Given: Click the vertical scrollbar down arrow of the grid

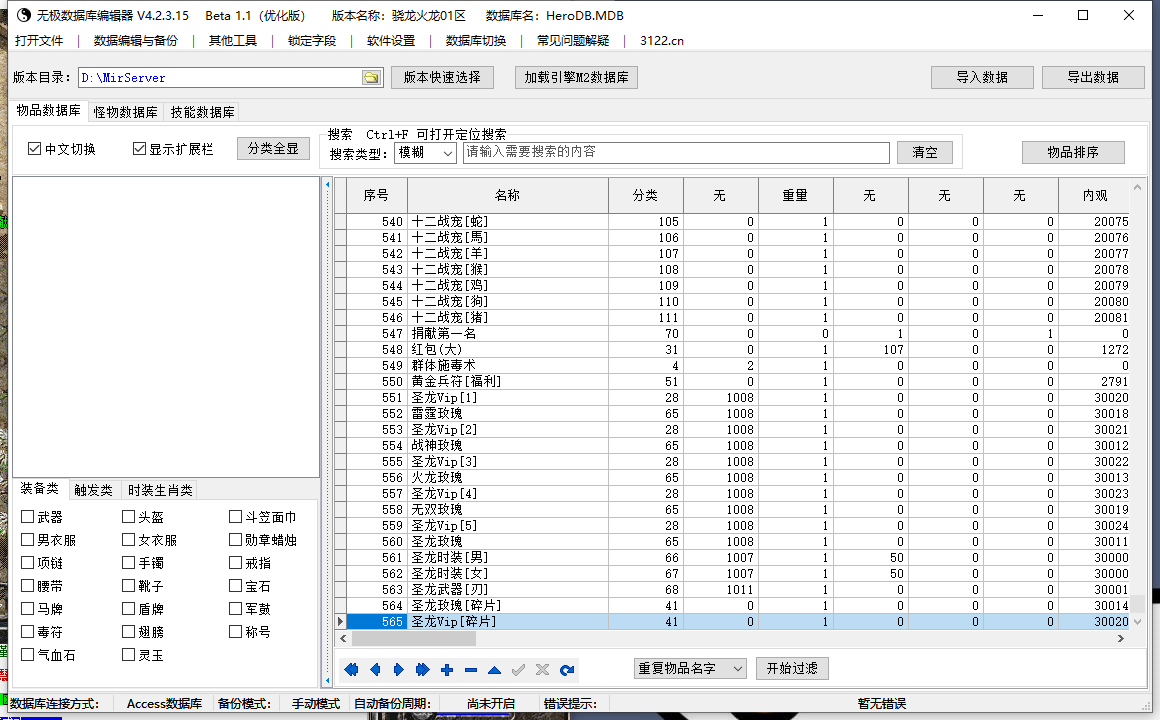Looking at the screenshot, I should tap(1138, 622).
